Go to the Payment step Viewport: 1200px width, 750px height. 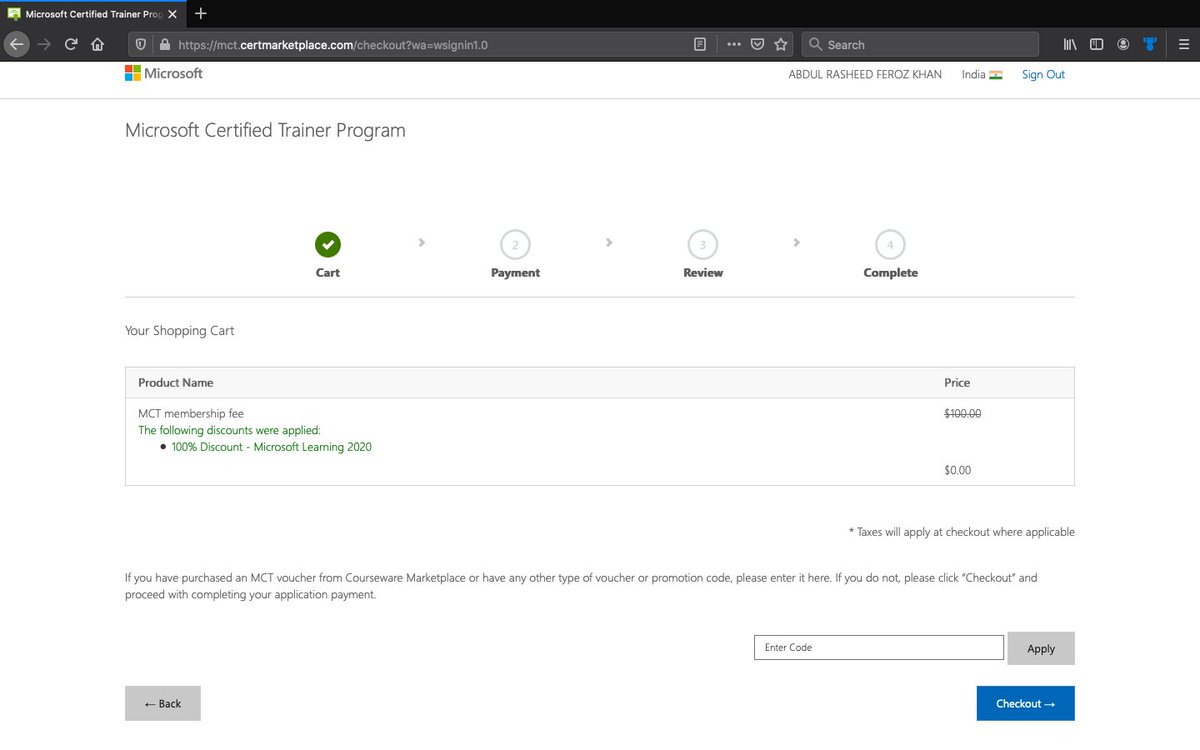(x=515, y=244)
